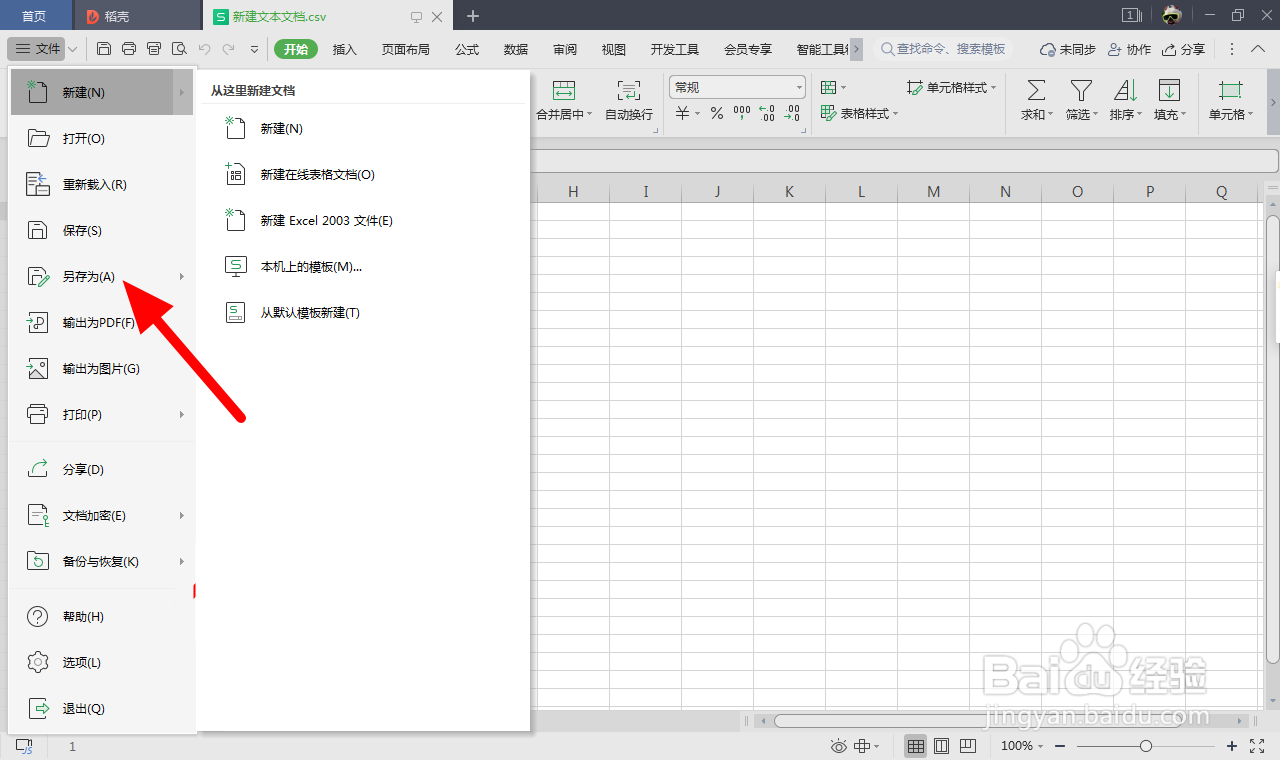Click the not-synced (未同步) cloud icon
The height and width of the screenshot is (760, 1280).
[x=1048, y=49]
